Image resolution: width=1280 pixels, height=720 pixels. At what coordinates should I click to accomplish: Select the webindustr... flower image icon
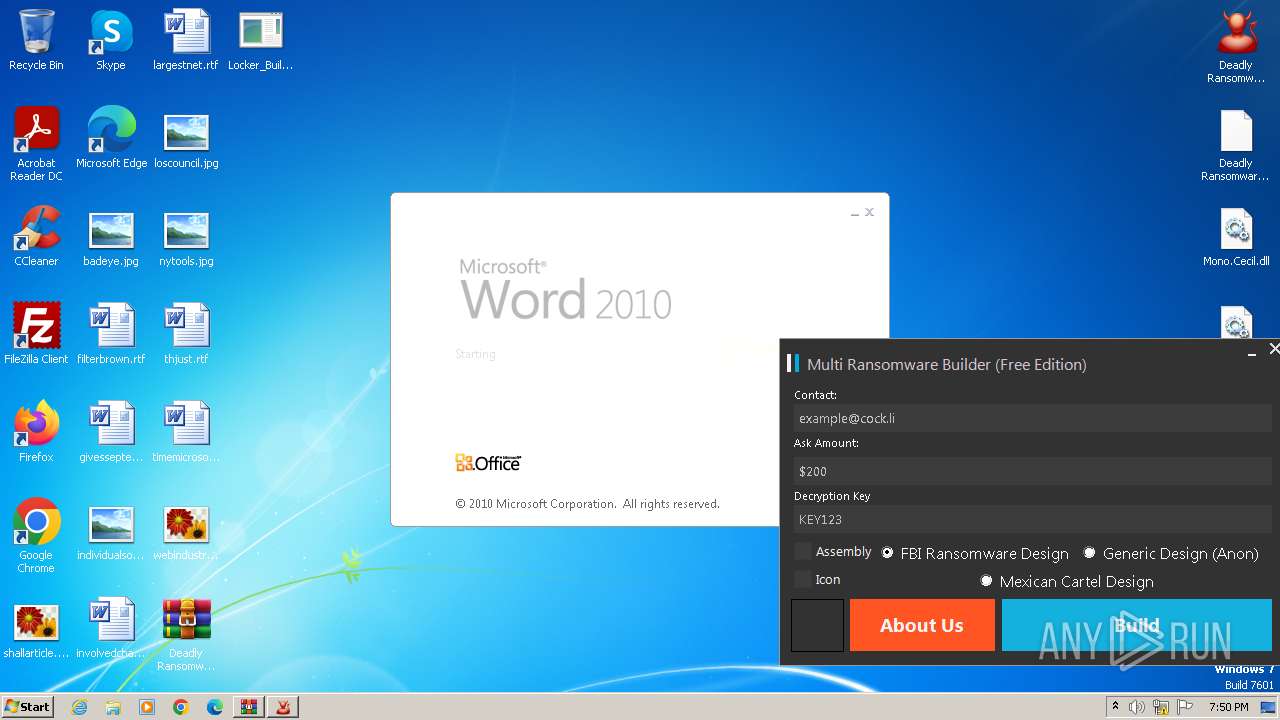tap(186, 530)
